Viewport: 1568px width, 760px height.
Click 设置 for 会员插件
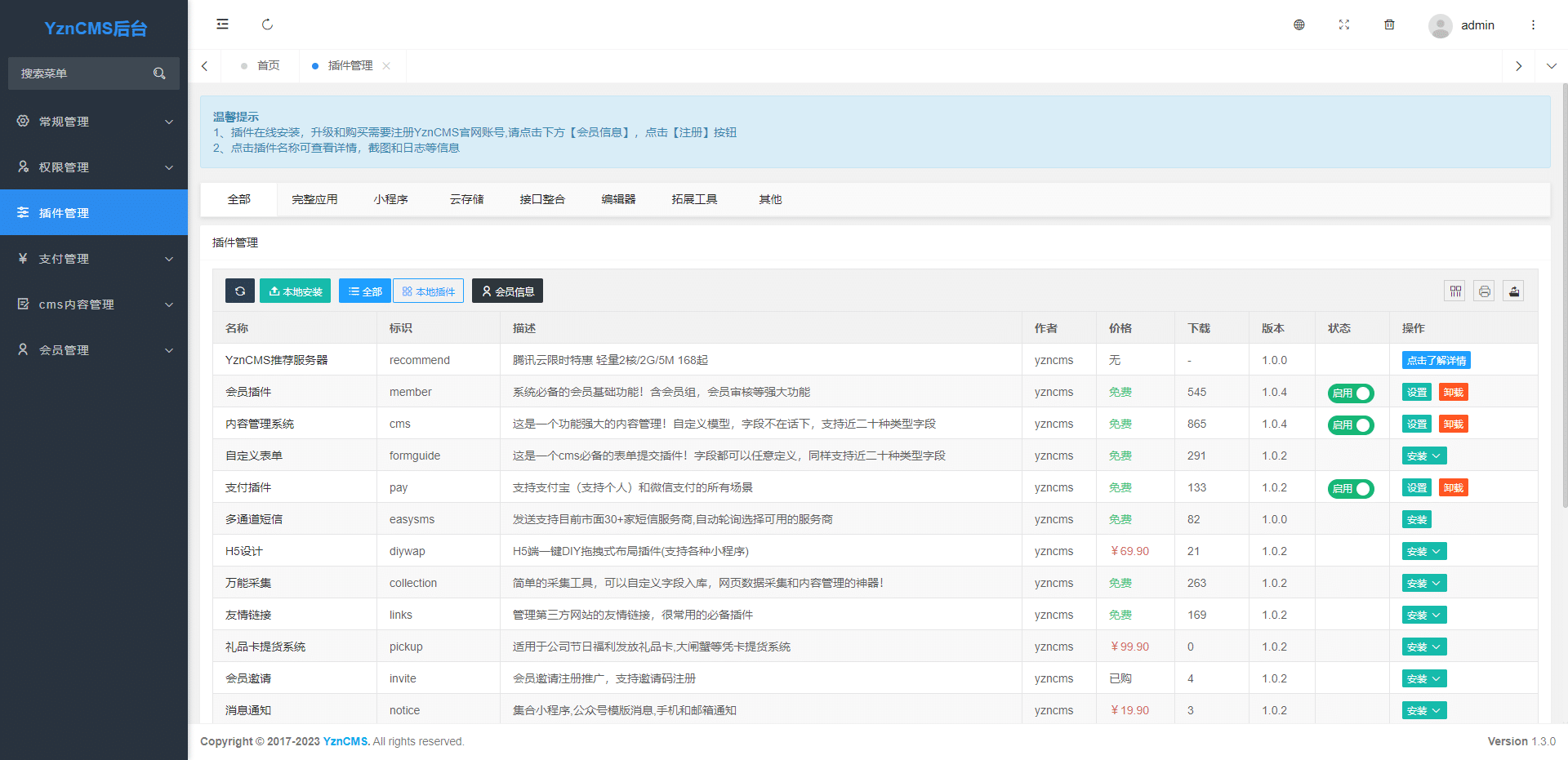coord(1417,392)
